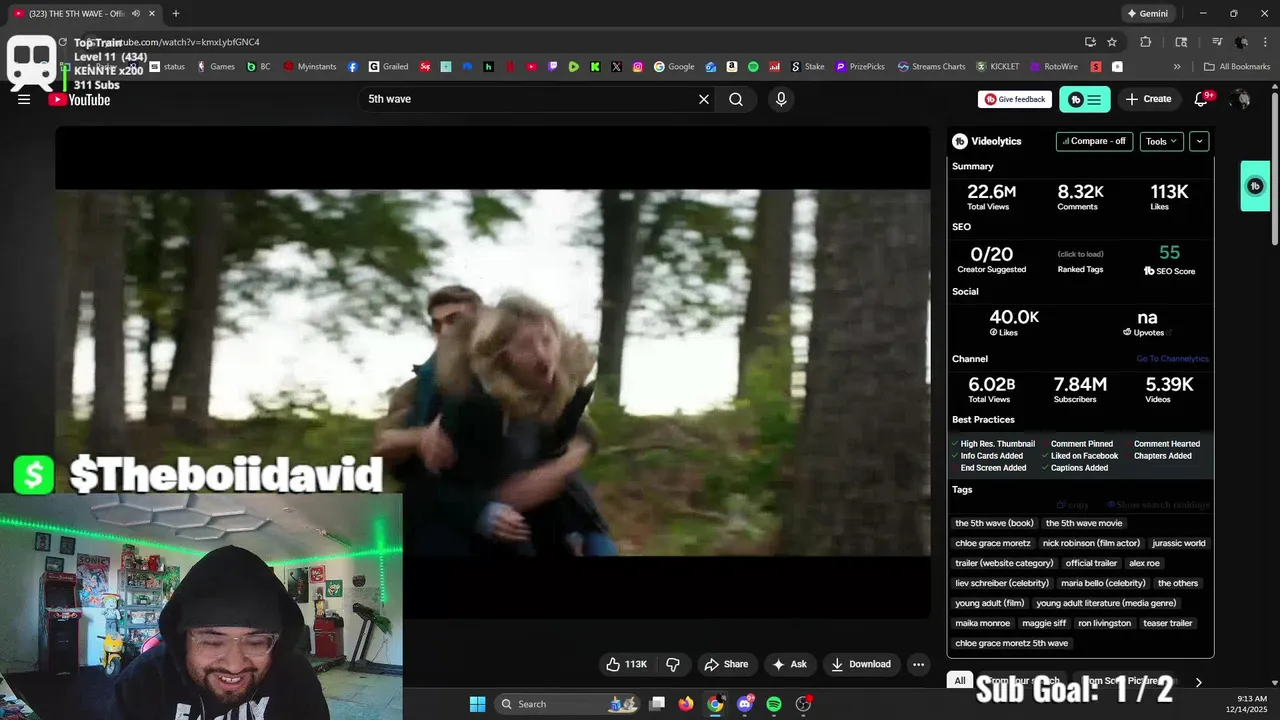Image resolution: width=1280 pixels, height=720 pixels.
Task: Load Ranked Tags (click to load)
Action: 1080,254
